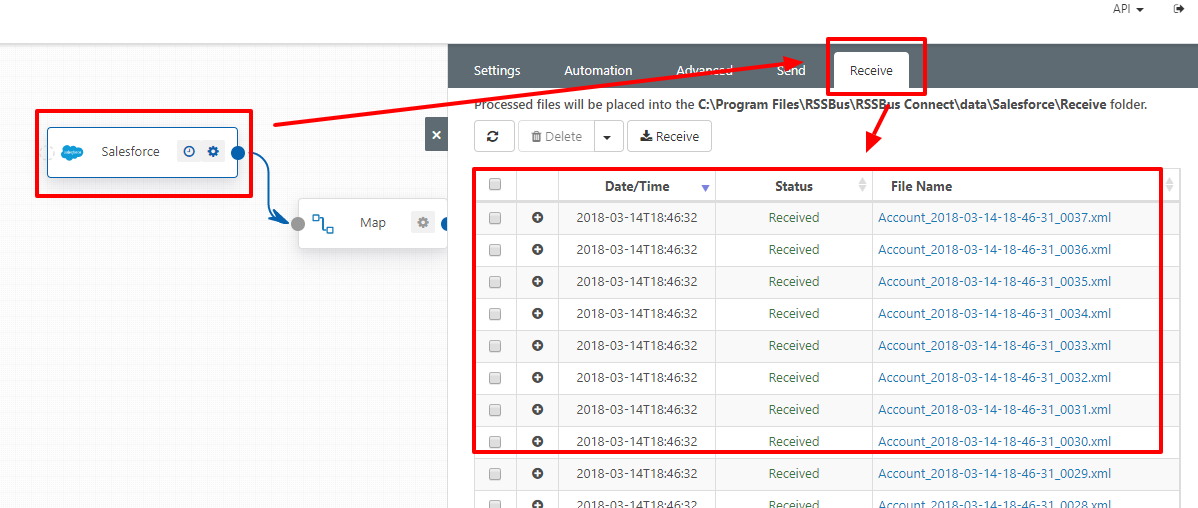Click the refresh icon button
Screen dimensions: 1198x508
point(493,136)
